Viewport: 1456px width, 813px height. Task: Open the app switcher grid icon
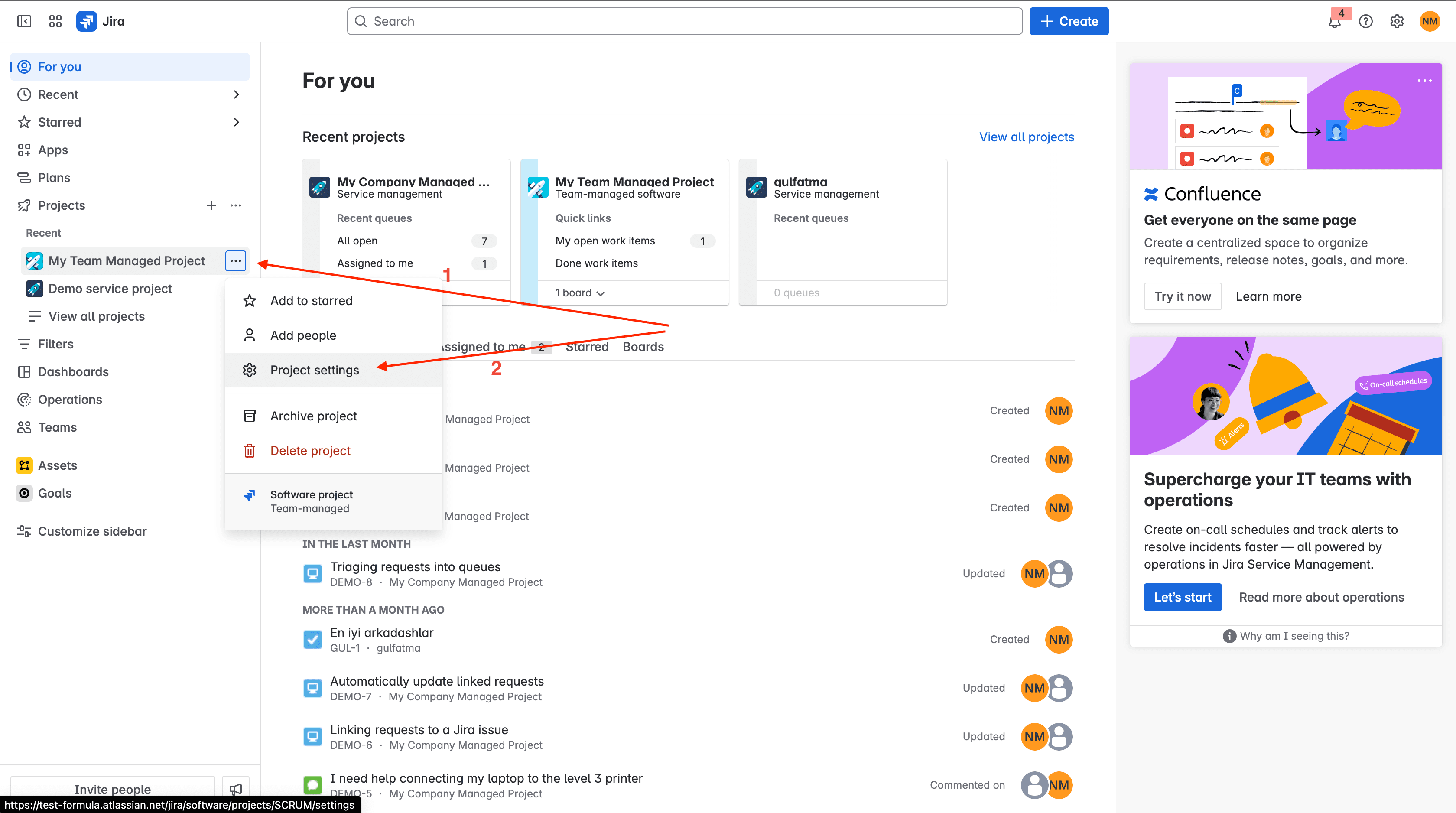click(55, 22)
